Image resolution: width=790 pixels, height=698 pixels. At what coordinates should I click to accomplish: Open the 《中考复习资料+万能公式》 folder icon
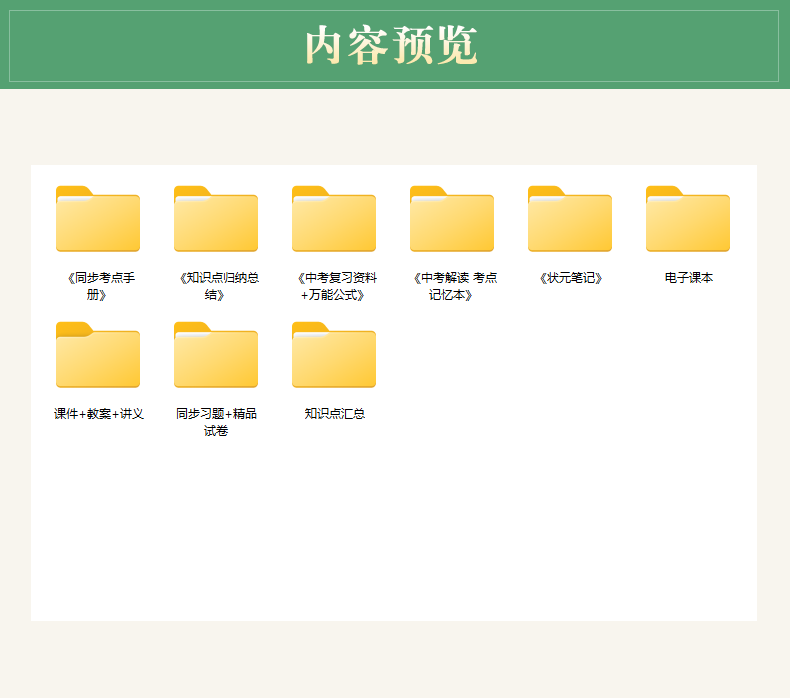pyautogui.click(x=334, y=219)
